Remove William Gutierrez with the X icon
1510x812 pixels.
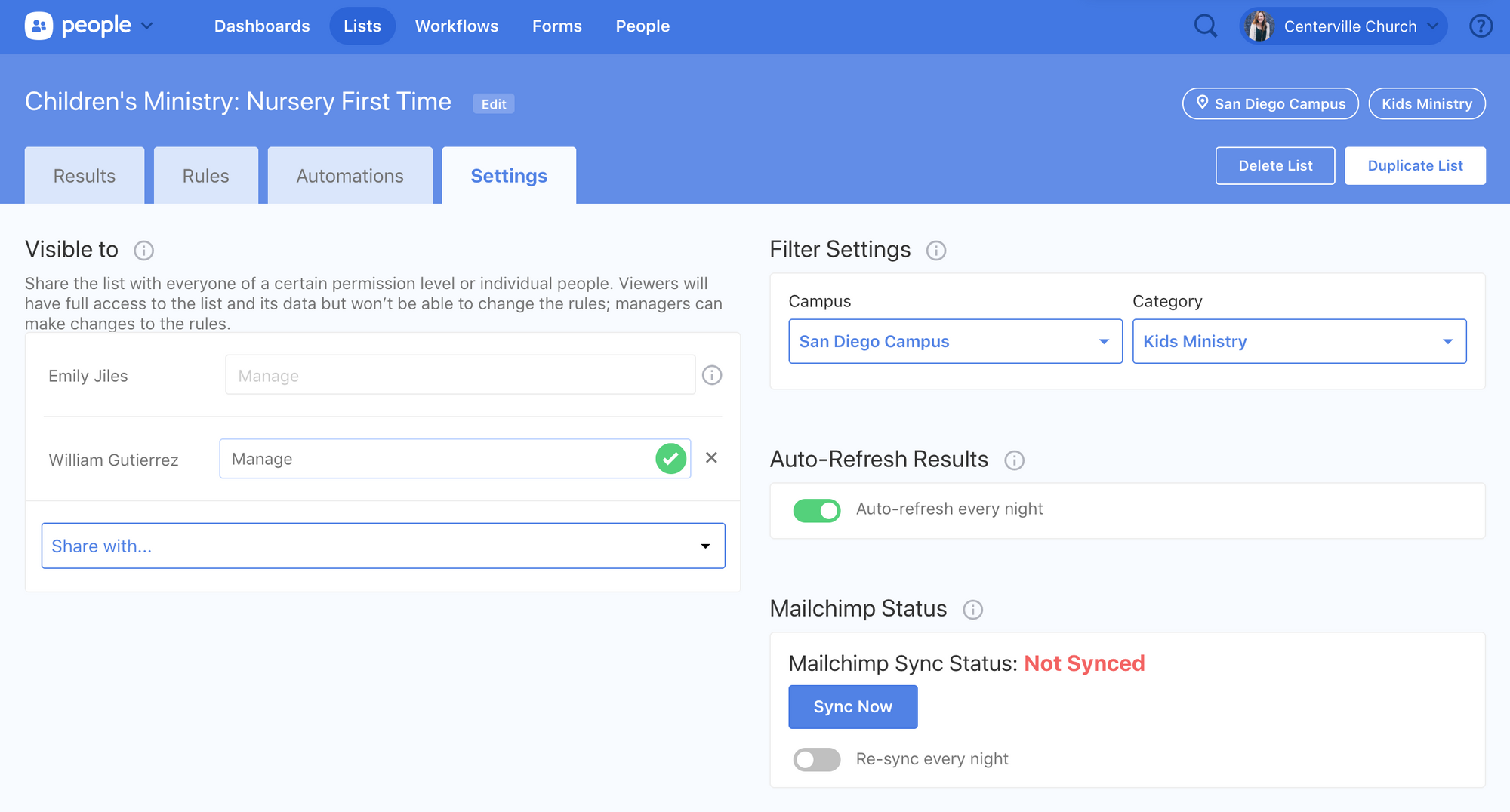click(x=711, y=458)
